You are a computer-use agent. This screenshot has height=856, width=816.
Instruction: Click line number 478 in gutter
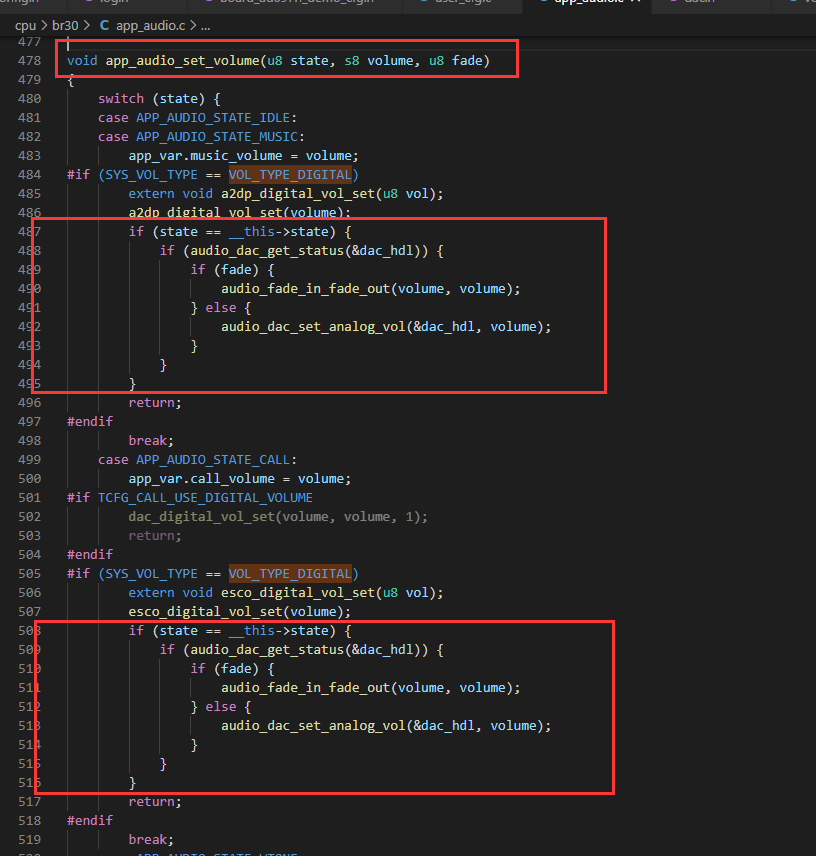(29, 61)
